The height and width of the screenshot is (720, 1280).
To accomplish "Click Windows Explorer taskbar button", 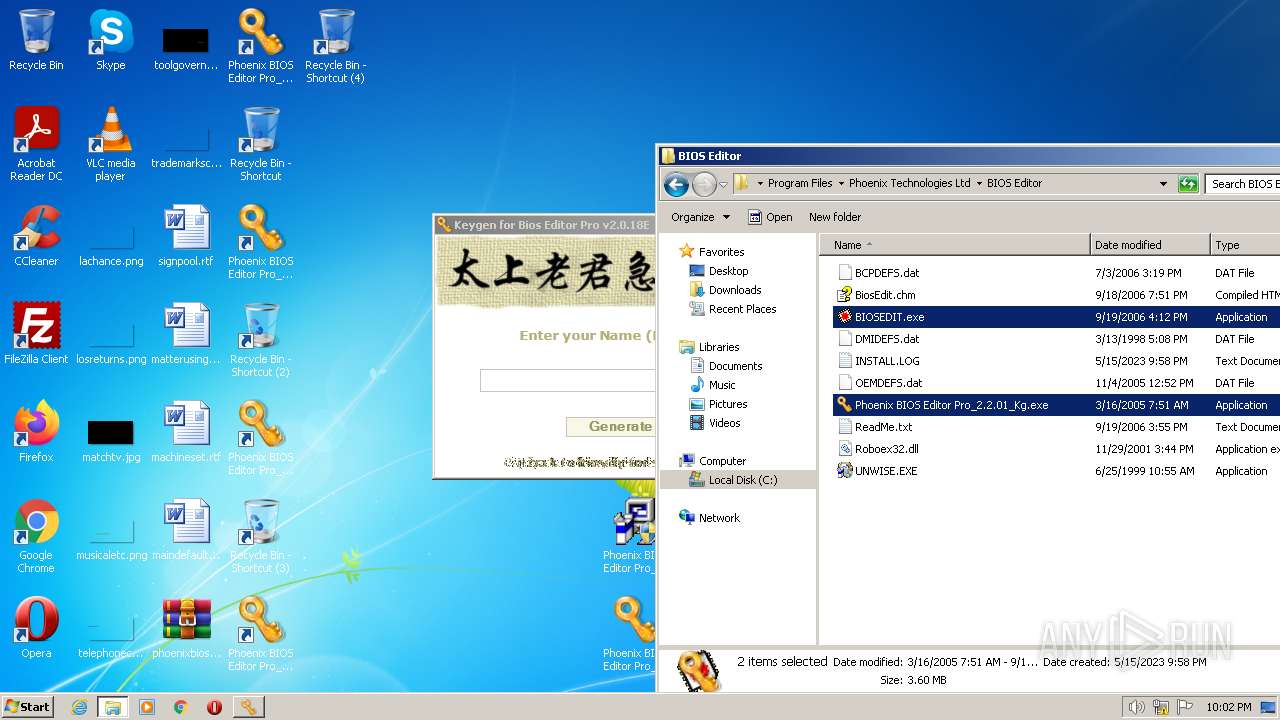I will [113, 707].
